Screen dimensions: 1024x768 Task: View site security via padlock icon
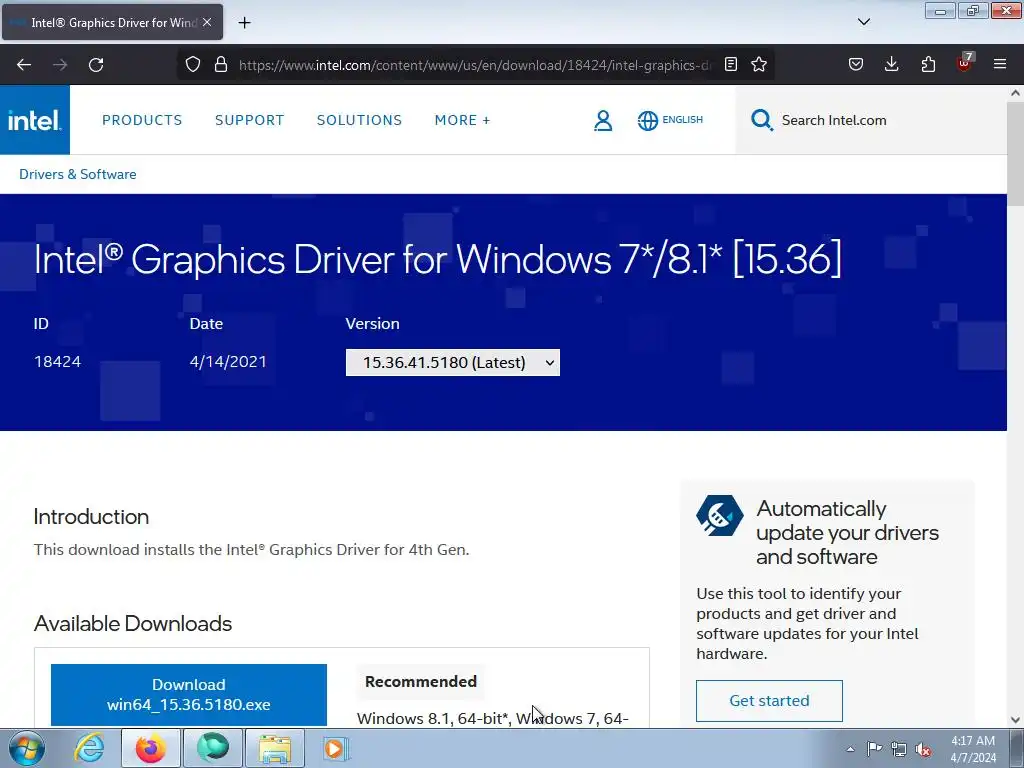[221, 64]
